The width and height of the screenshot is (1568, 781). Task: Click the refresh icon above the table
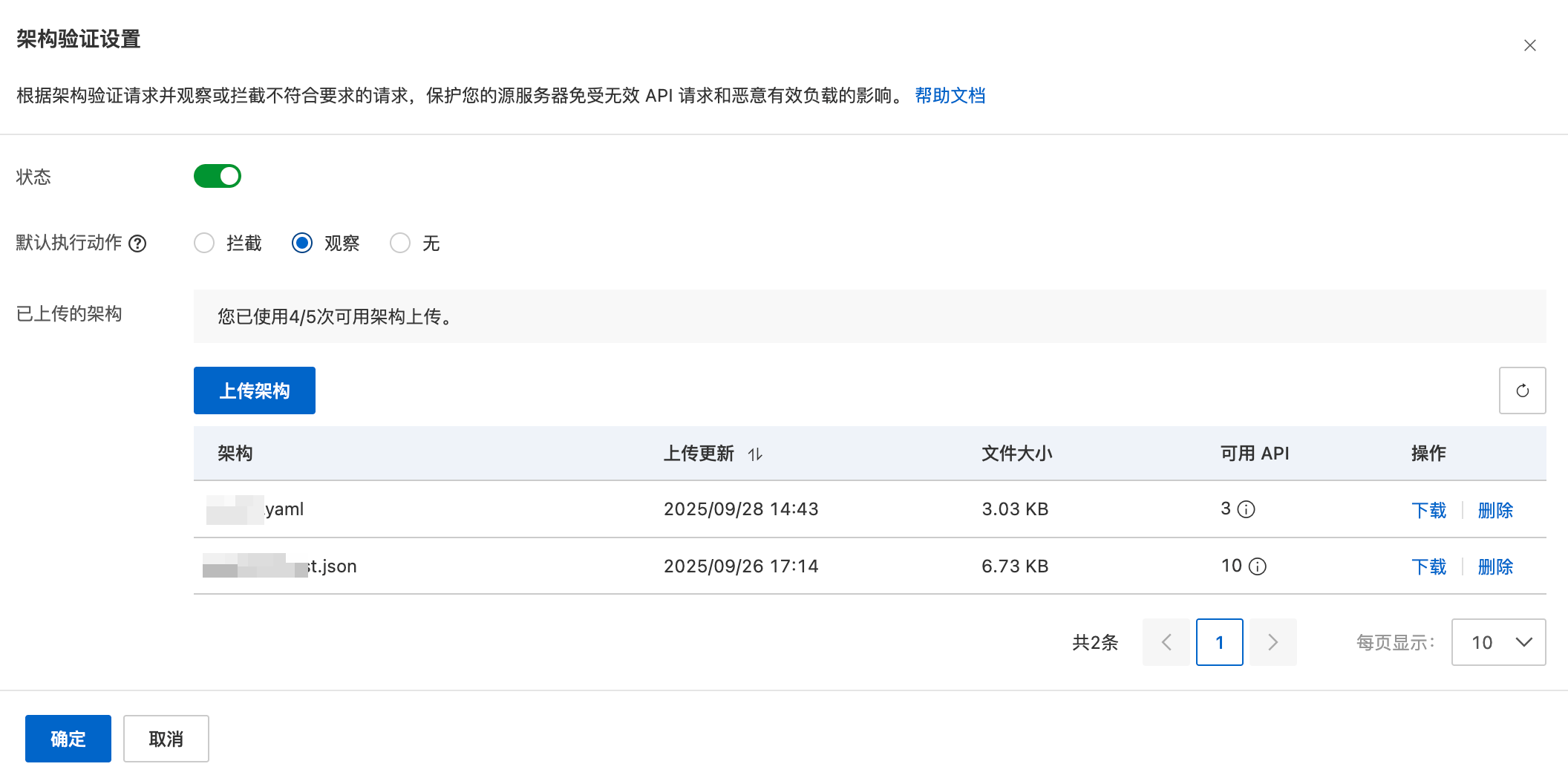(1522, 390)
